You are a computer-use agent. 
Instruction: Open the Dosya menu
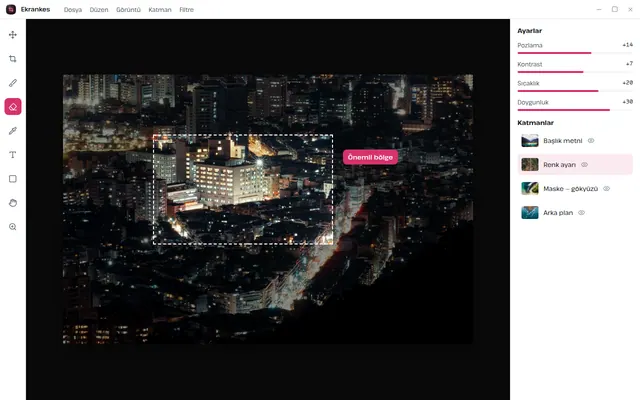tap(73, 9)
